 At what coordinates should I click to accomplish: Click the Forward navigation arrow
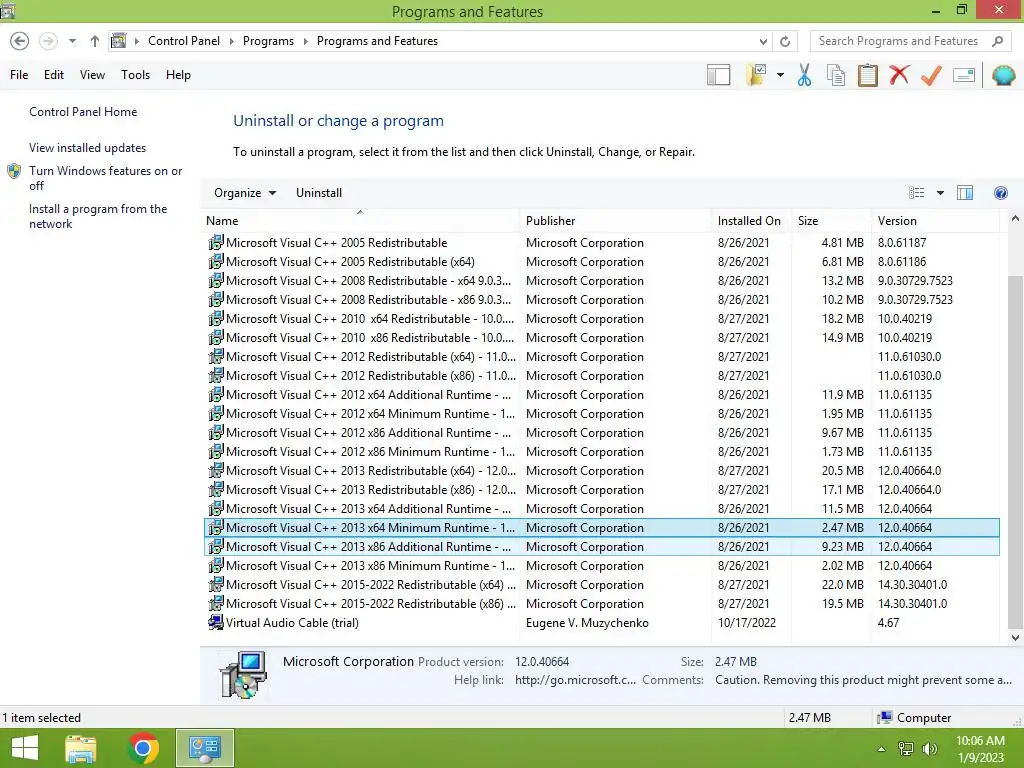click(48, 41)
